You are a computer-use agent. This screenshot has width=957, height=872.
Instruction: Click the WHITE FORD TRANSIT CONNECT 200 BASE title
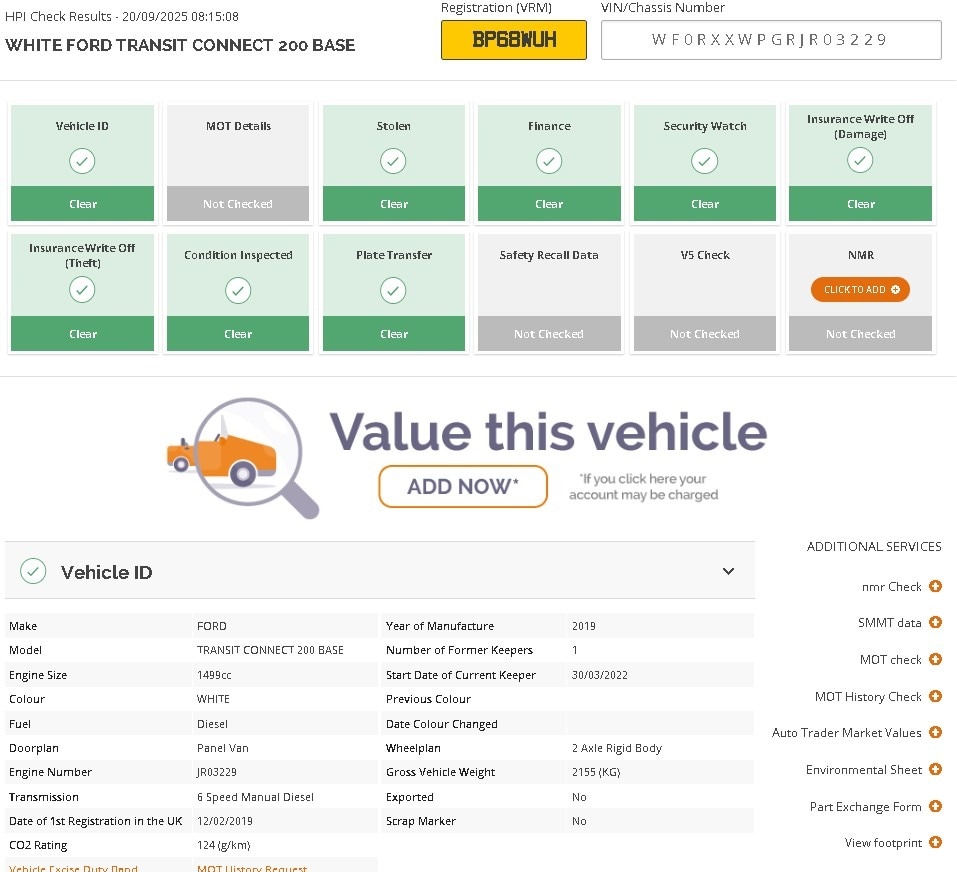(x=180, y=45)
